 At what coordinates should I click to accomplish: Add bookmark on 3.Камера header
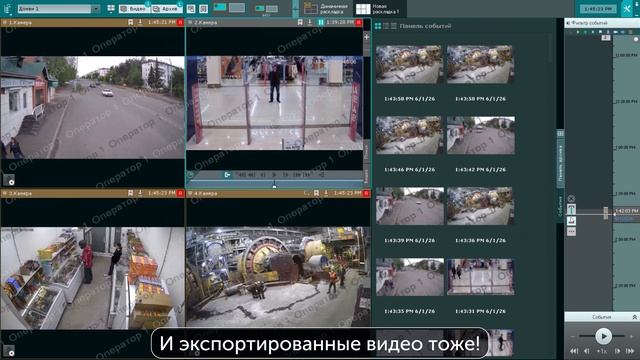pos(131,193)
